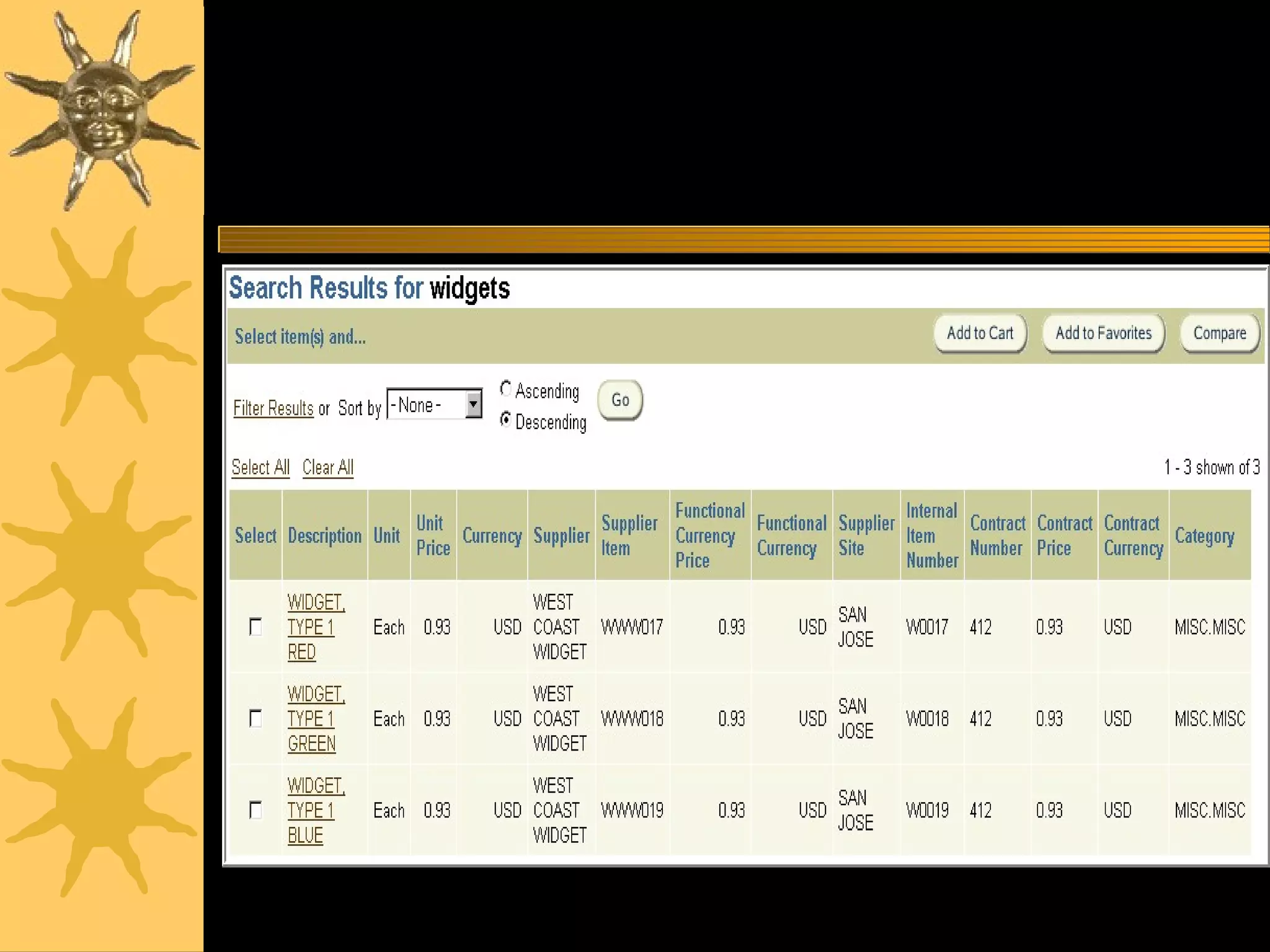Open the WIDGET, TYPE 1 BLUE link
Screen dimensions: 1270x952
316,810
